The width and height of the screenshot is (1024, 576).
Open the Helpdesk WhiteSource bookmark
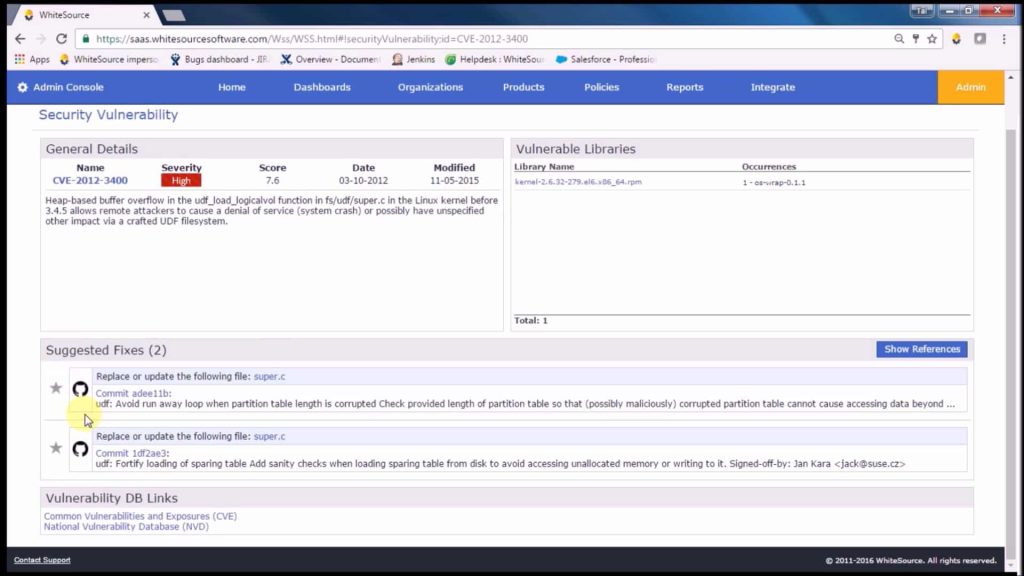(x=494, y=59)
